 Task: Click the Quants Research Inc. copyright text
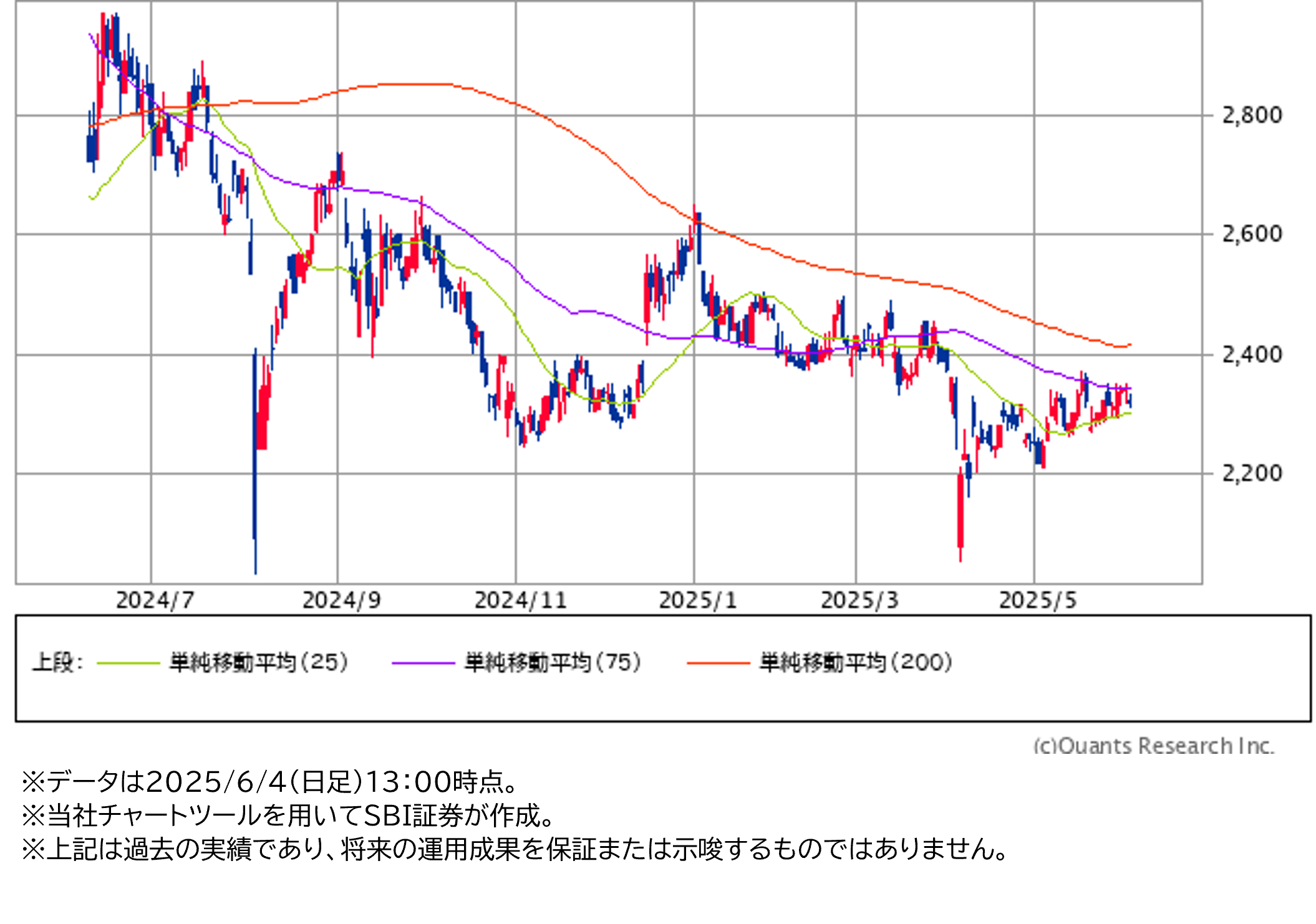tap(1153, 745)
